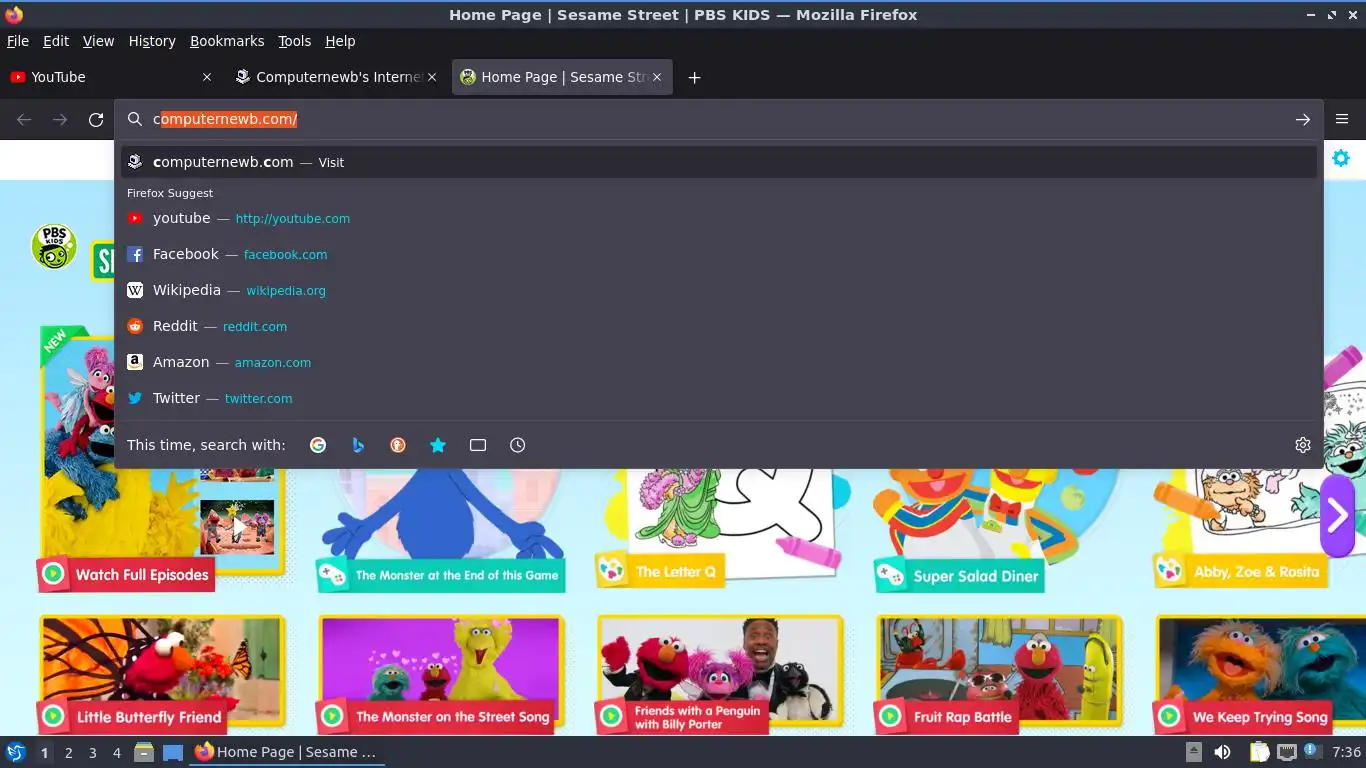
Task: Choose the Amazon suggestion
Action: (719, 362)
